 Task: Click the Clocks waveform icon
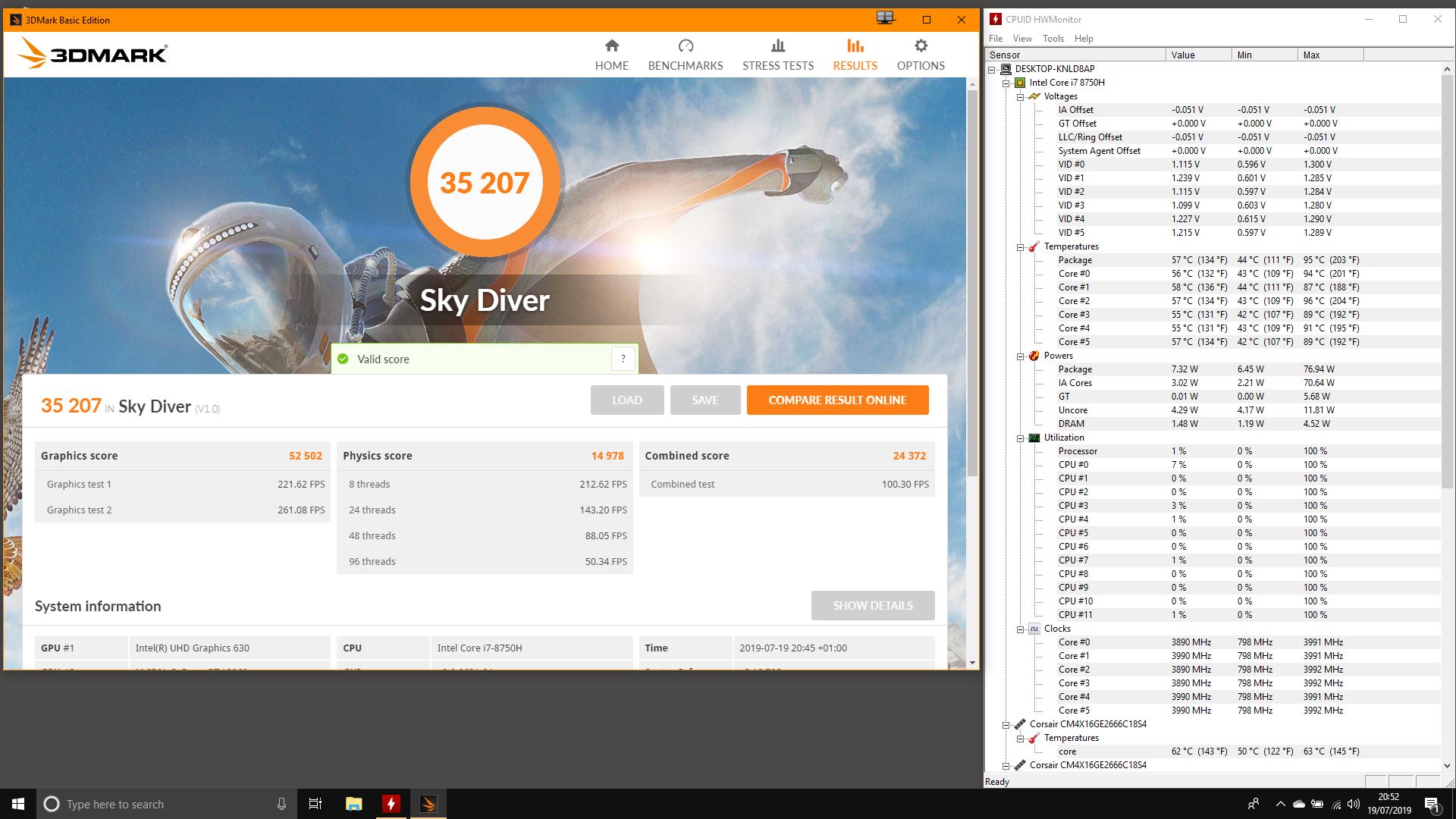[x=1034, y=629]
